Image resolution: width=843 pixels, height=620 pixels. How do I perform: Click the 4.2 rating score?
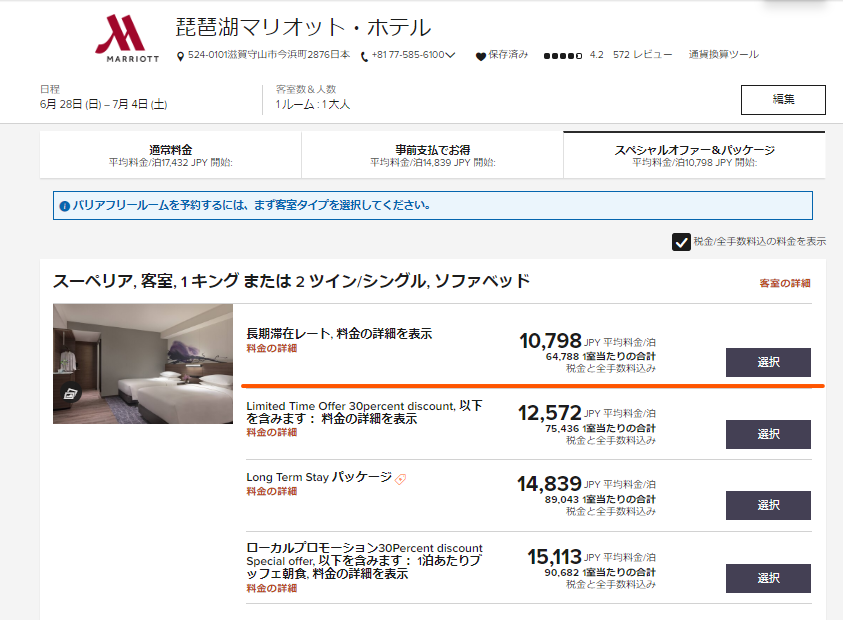[596, 55]
